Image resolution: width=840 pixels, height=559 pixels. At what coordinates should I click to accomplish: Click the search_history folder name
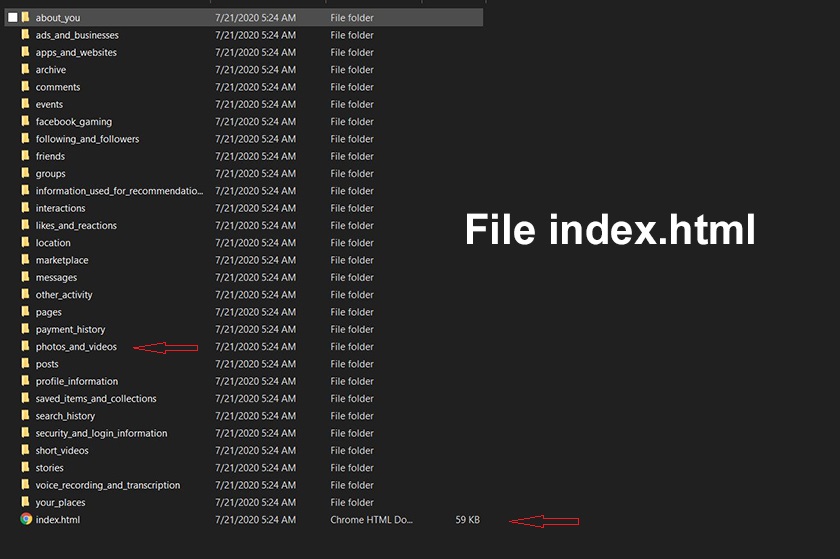pos(65,416)
